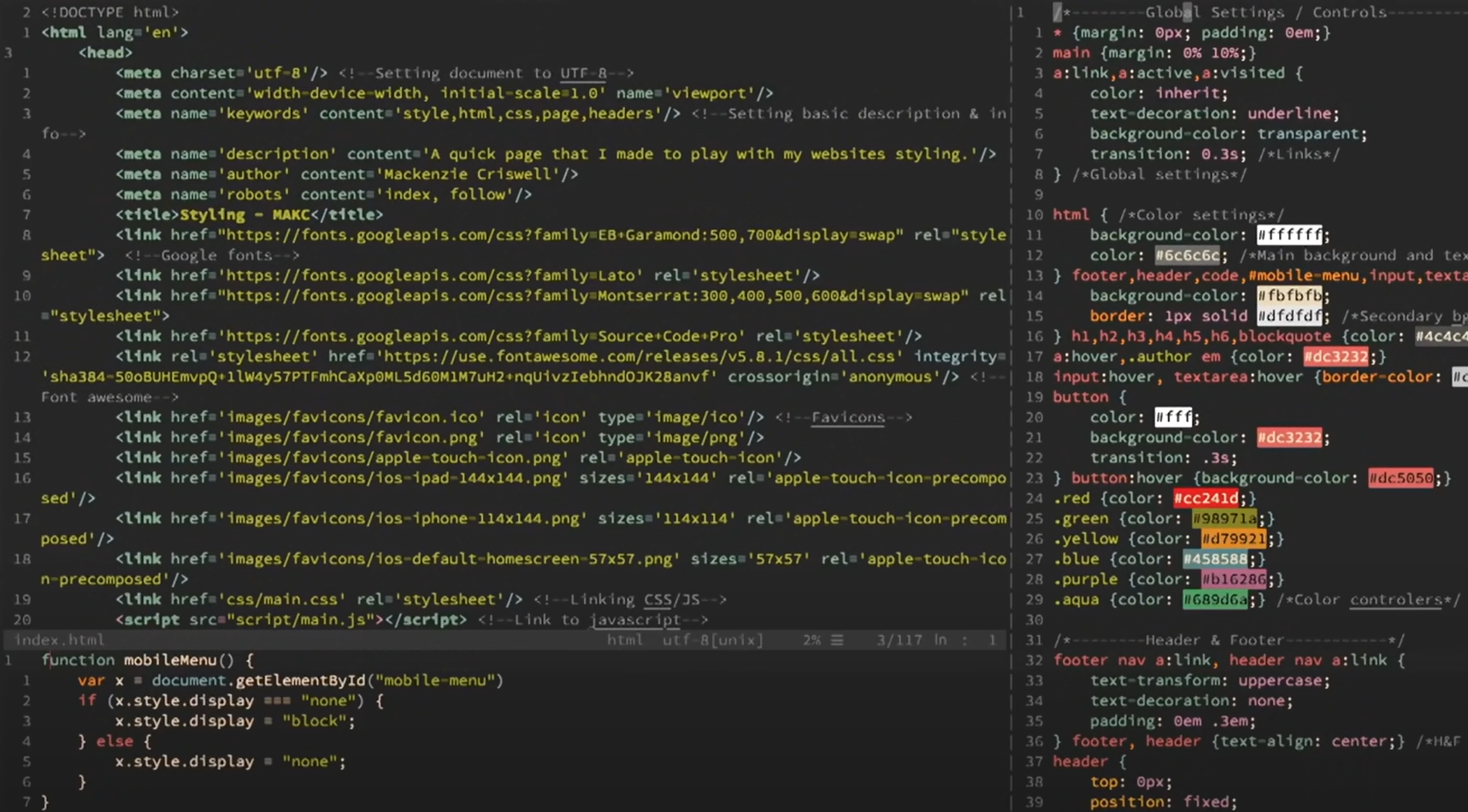The height and width of the screenshot is (812, 1468).
Task: Click the images/favicons/favicon.png path
Action: [351, 438]
